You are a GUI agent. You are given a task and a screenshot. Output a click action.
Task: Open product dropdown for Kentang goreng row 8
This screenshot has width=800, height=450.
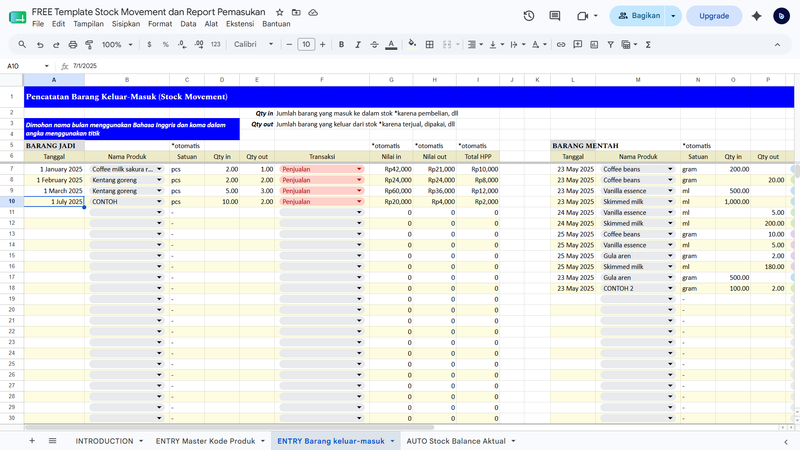point(159,180)
